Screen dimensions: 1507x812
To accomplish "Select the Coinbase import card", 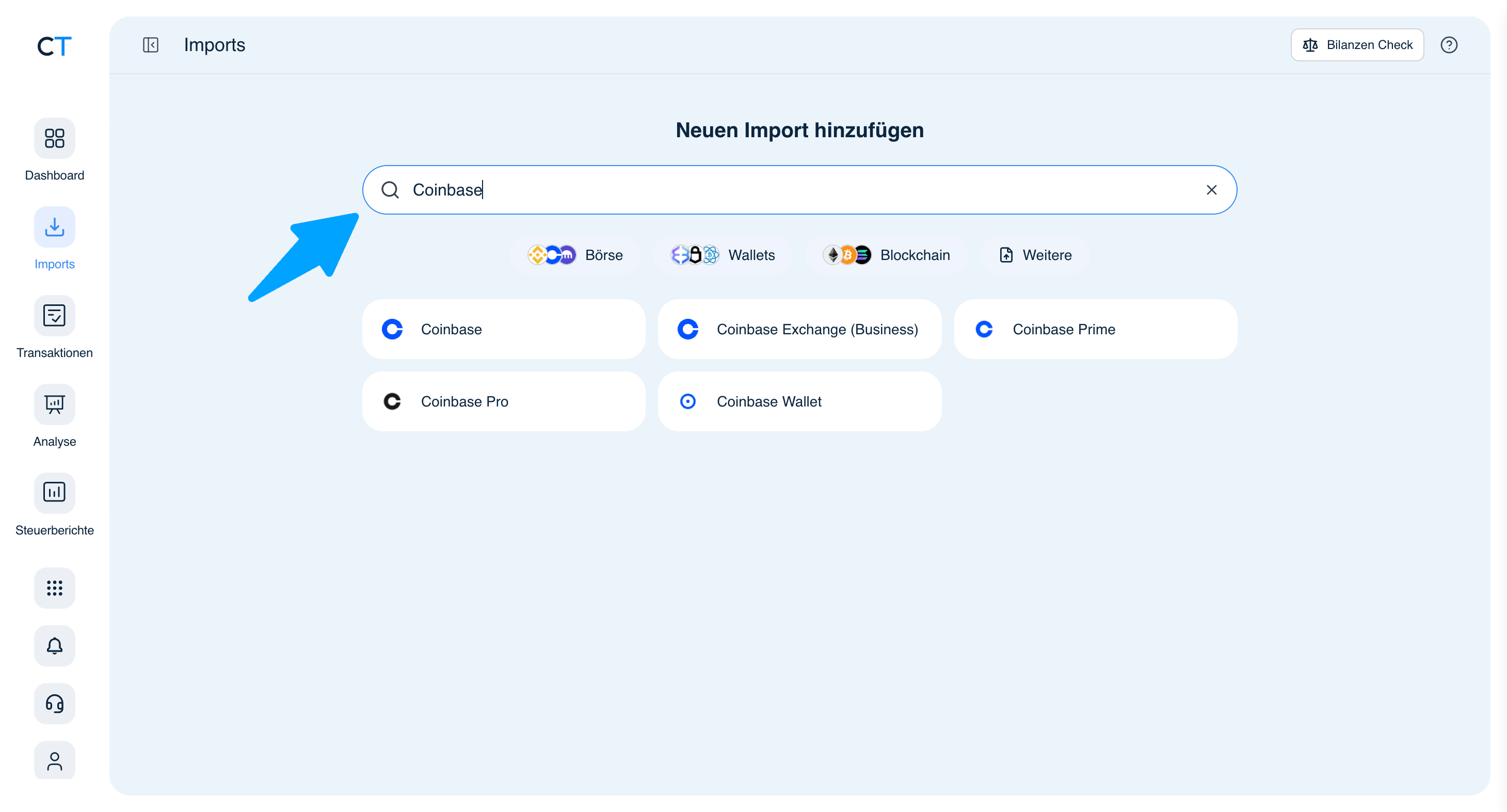I will tap(504, 329).
